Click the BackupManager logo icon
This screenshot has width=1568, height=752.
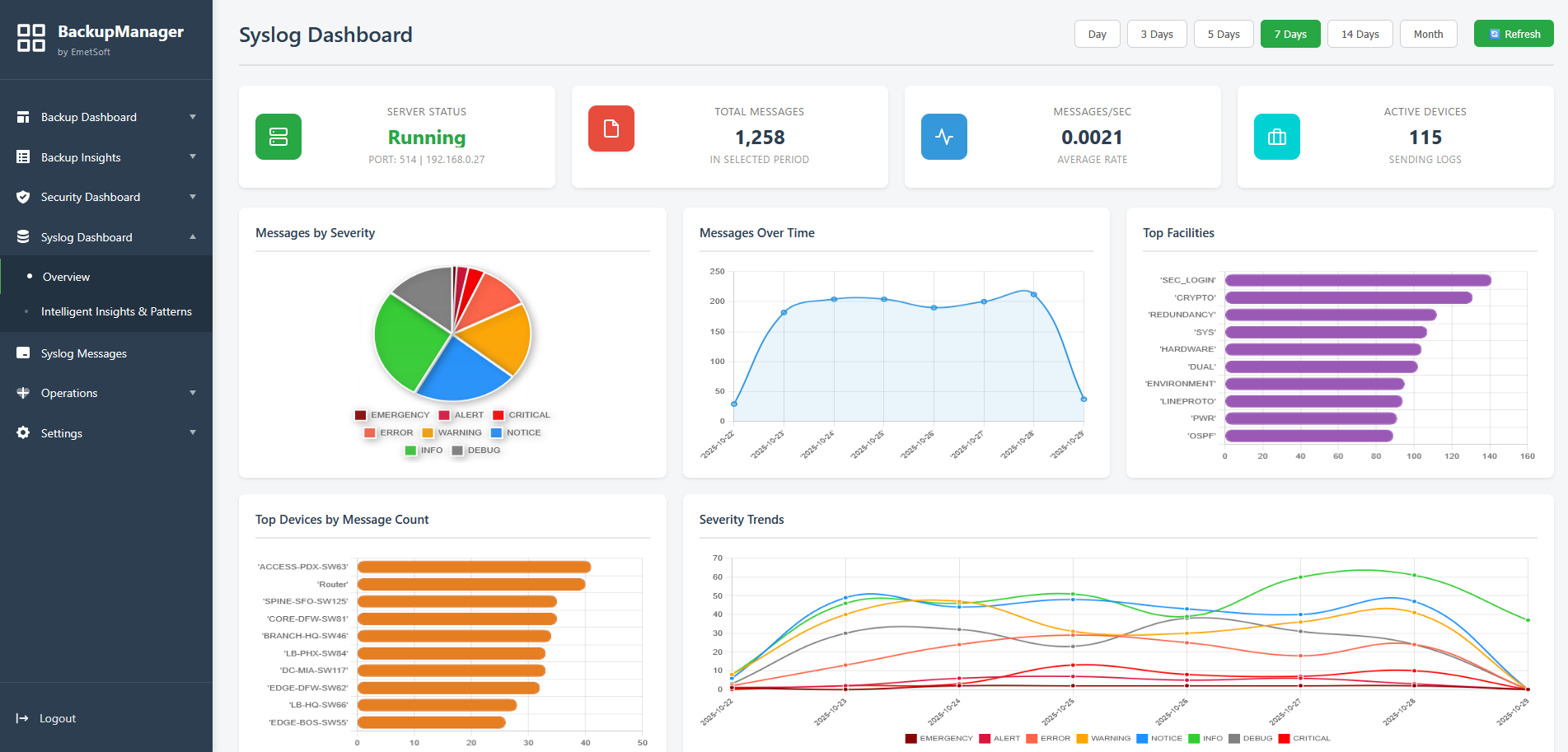point(31,38)
